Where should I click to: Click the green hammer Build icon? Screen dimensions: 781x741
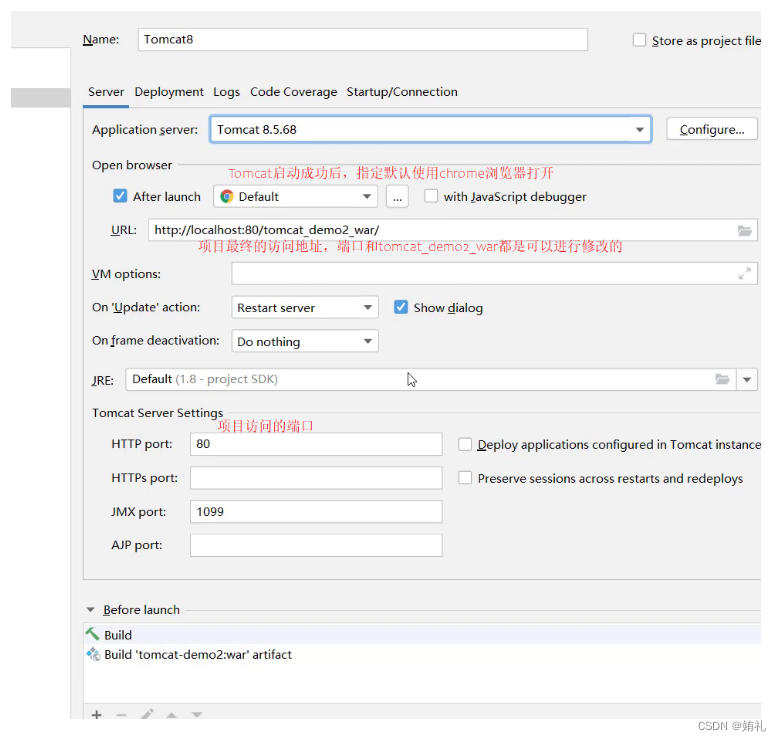pyautogui.click(x=93, y=634)
